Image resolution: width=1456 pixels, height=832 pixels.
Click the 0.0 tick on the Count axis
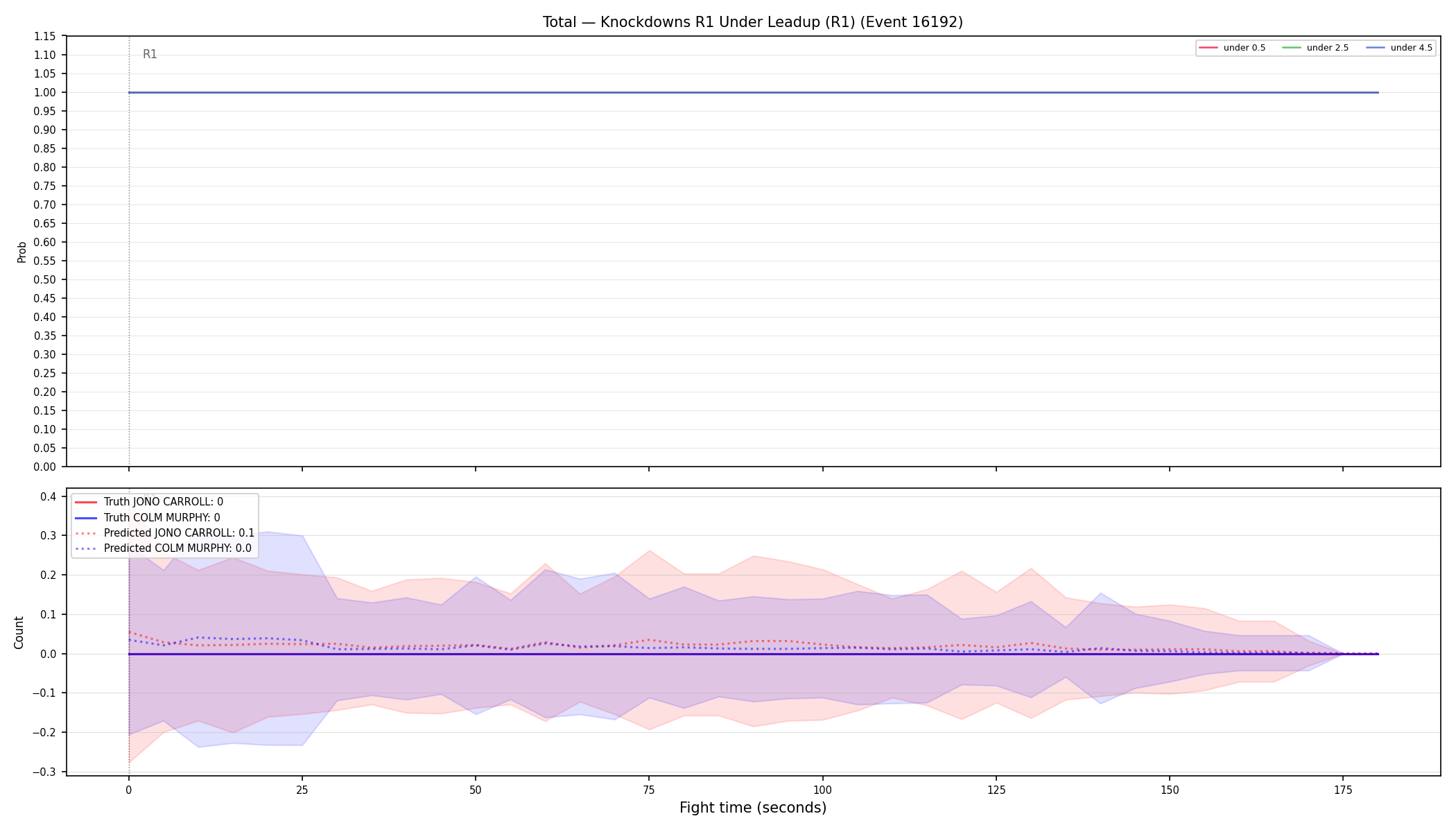coord(48,654)
